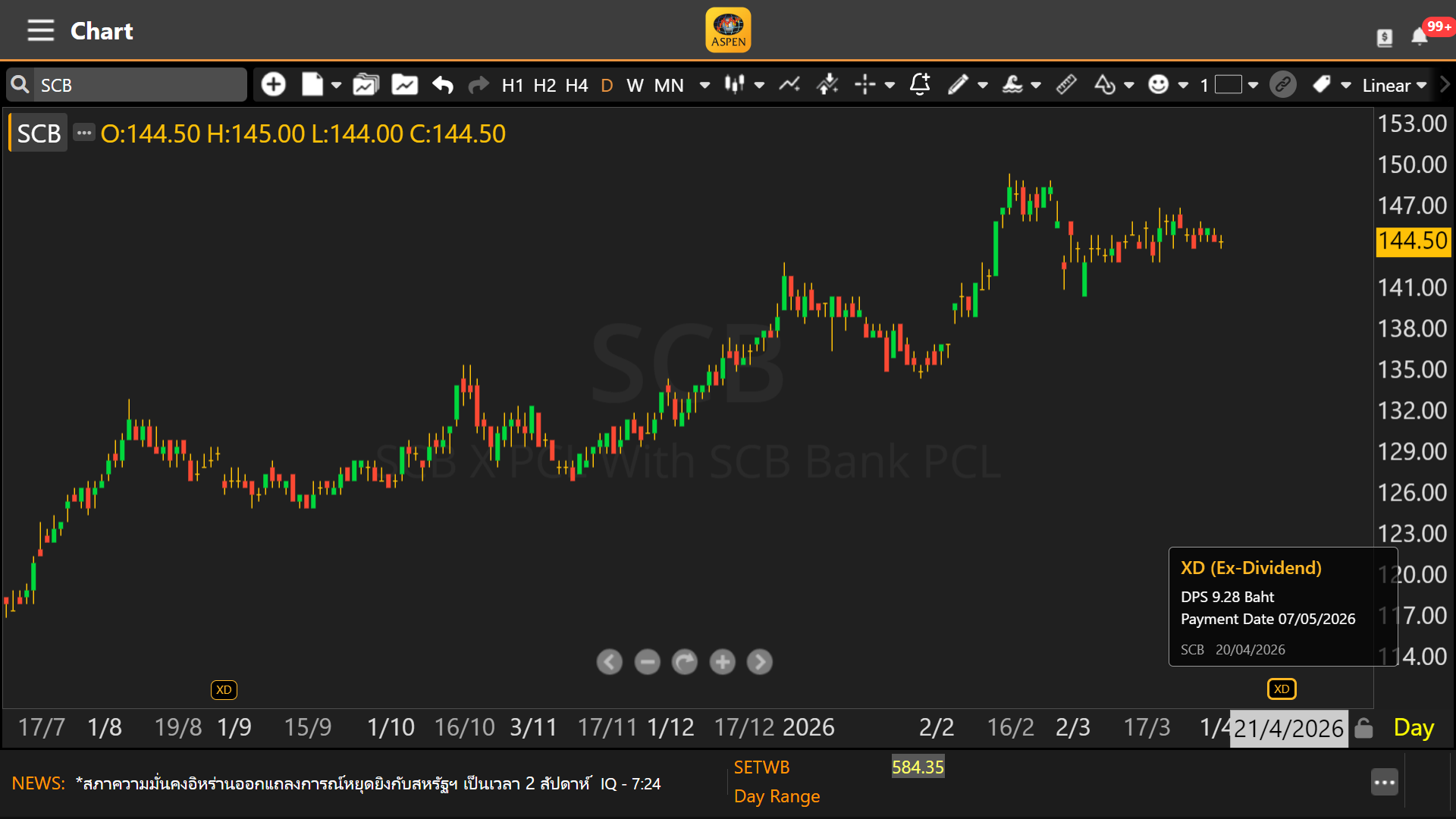This screenshot has width=1456, height=819.
Task: Open the timeframe more-options dropdown arrow
Action: click(x=704, y=85)
